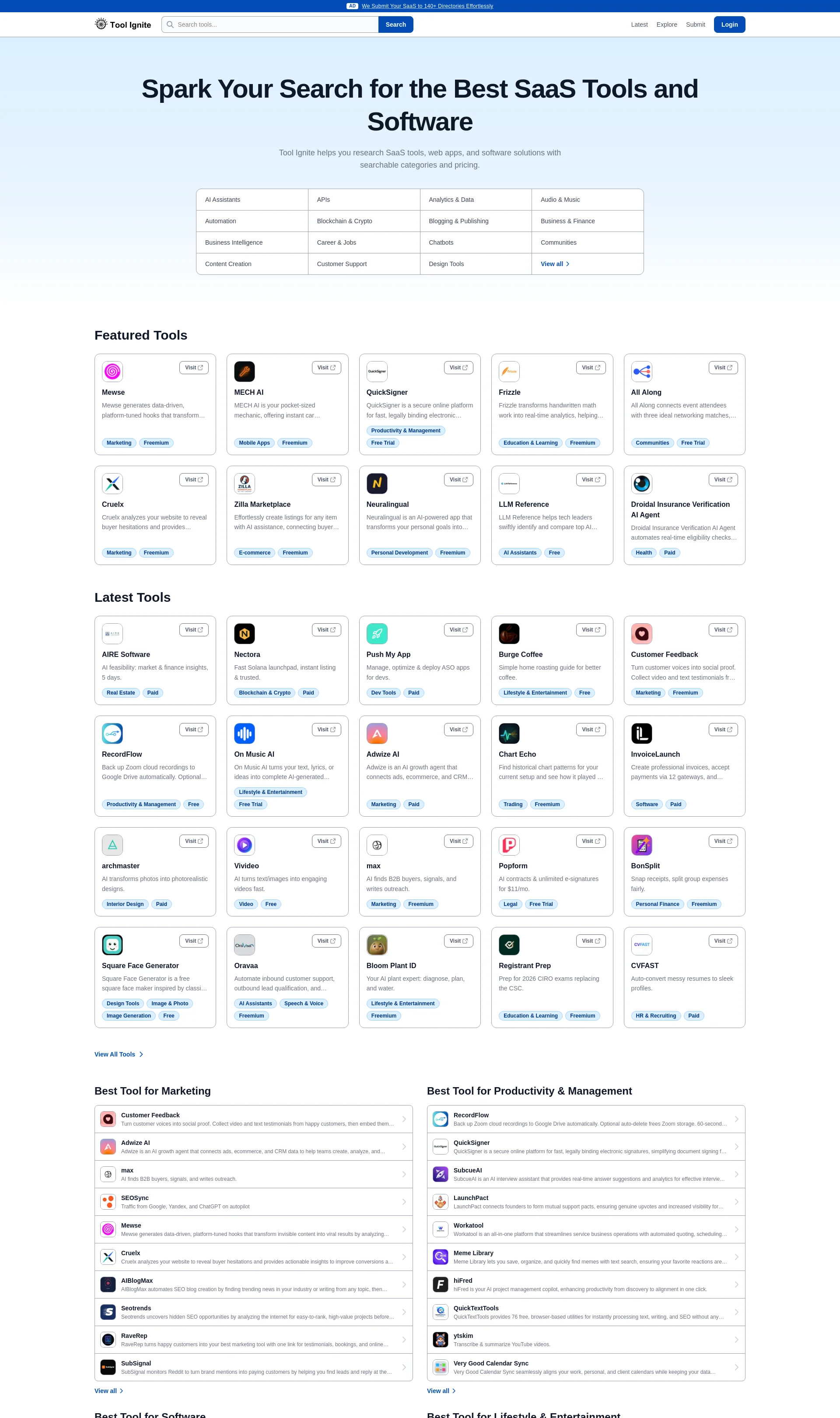Click the Vivideo play icon
This screenshot has height=1418, width=840.
pyautogui.click(x=245, y=845)
